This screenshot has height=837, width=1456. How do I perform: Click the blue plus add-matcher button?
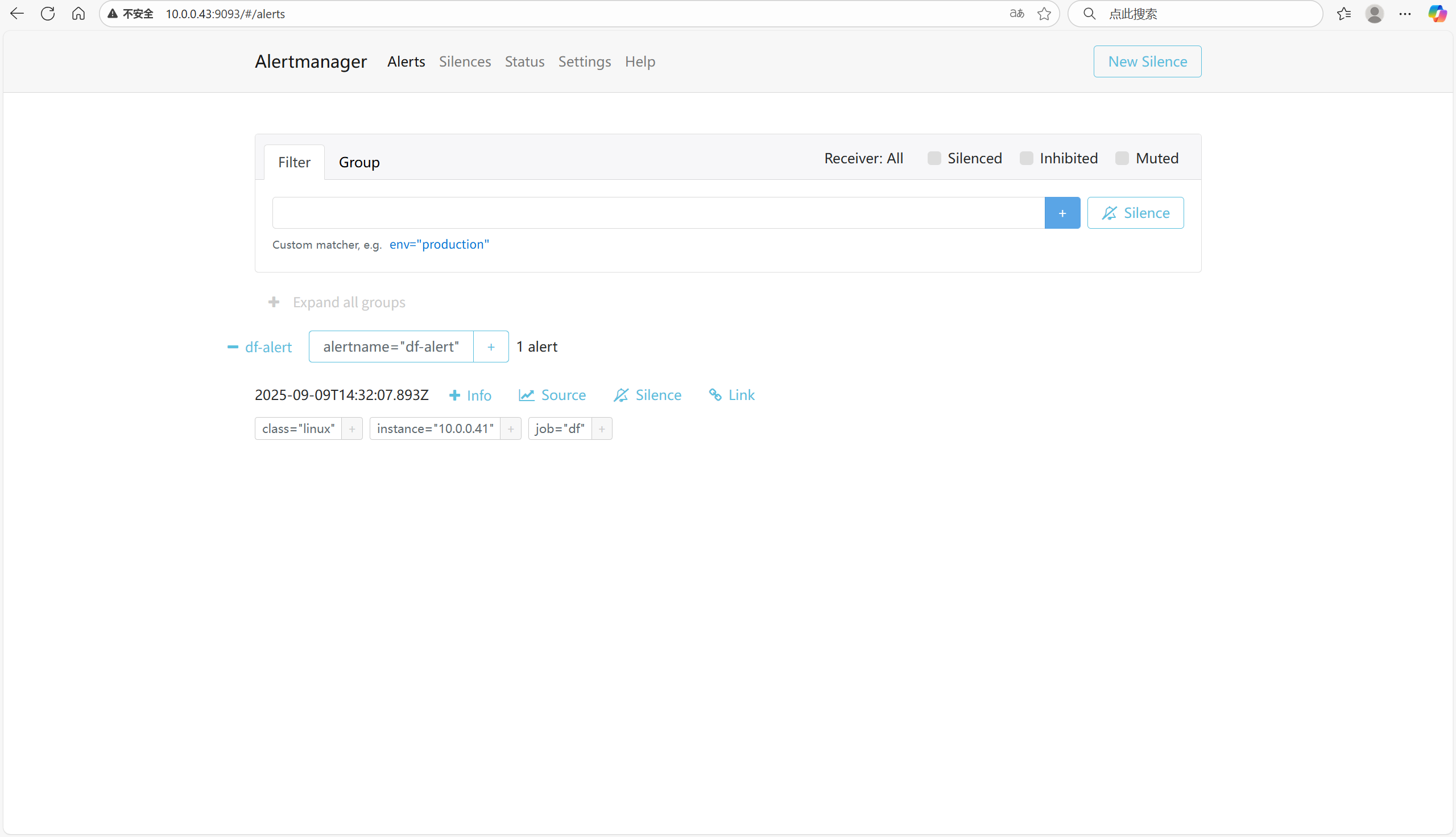pyautogui.click(x=1062, y=213)
